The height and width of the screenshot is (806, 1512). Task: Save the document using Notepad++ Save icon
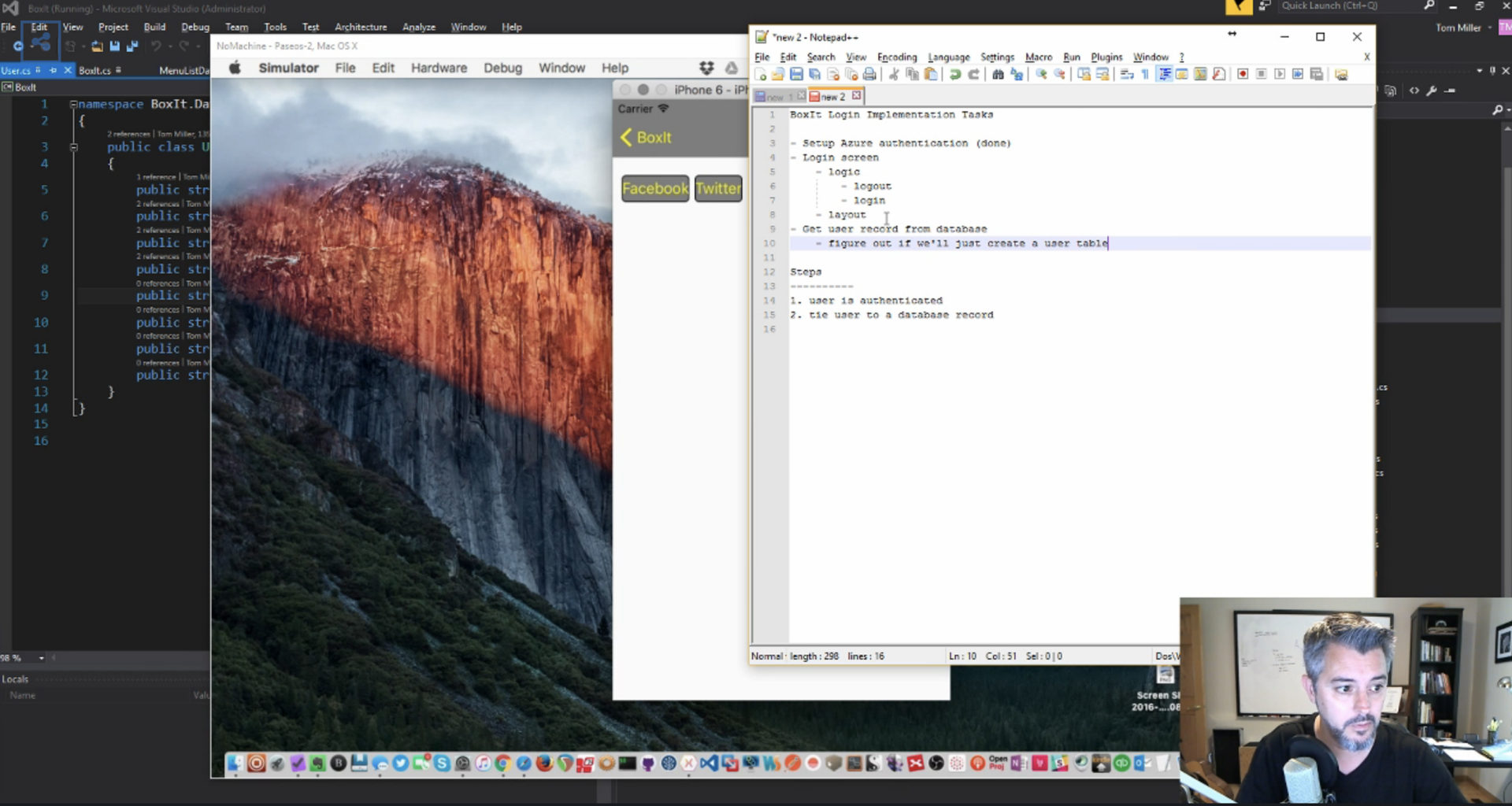(x=796, y=75)
